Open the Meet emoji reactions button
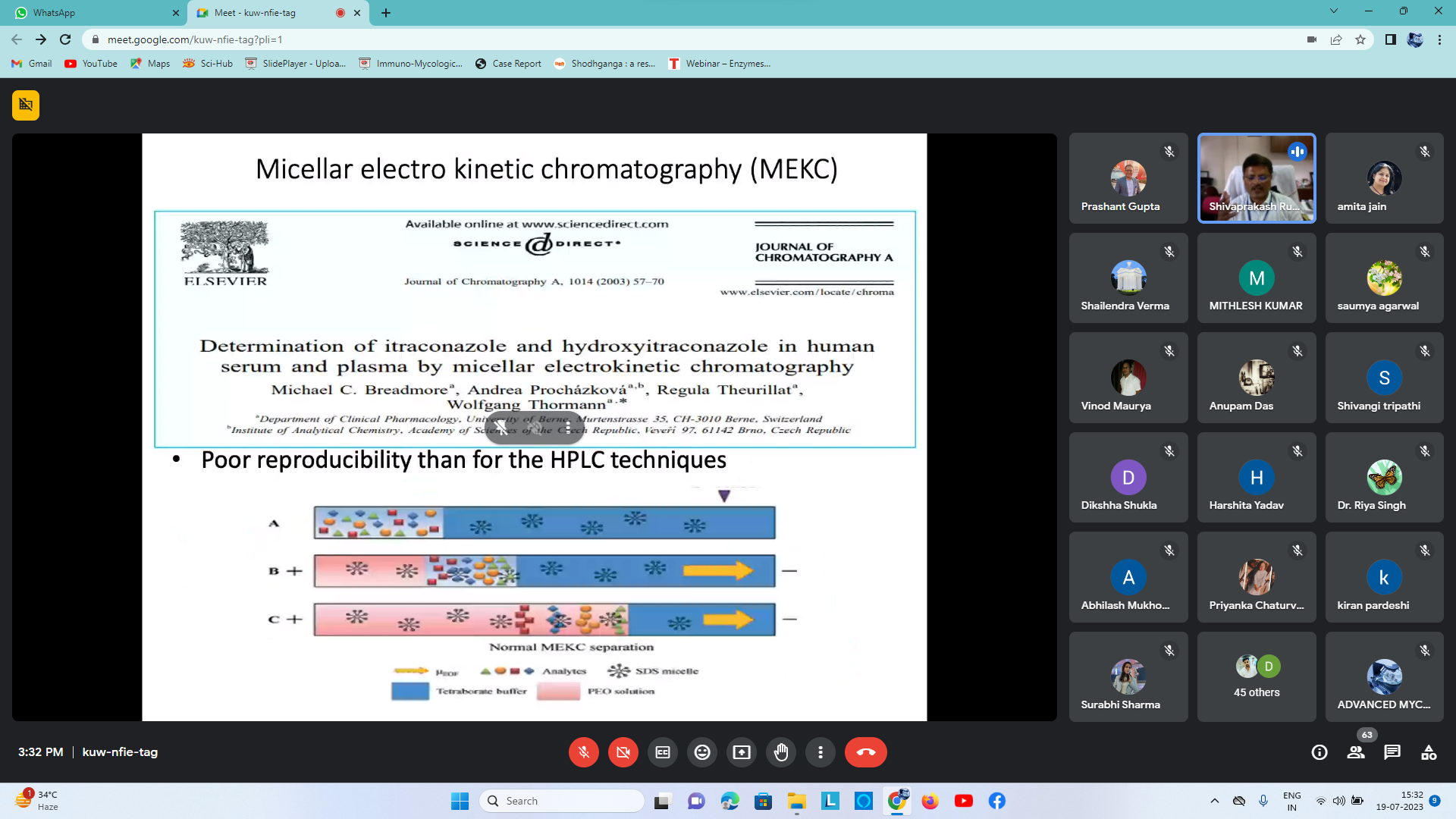This screenshot has height=819, width=1456. pos(702,752)
